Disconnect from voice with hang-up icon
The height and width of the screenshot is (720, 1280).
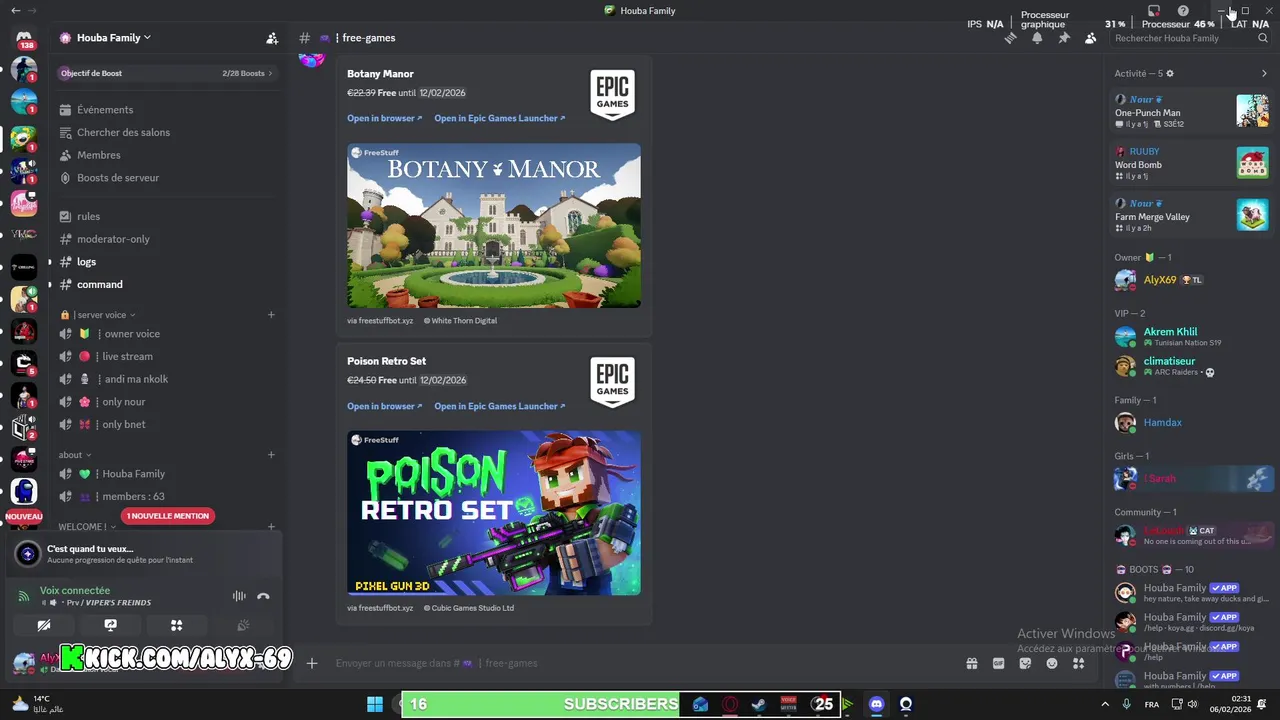coord(263,596)
